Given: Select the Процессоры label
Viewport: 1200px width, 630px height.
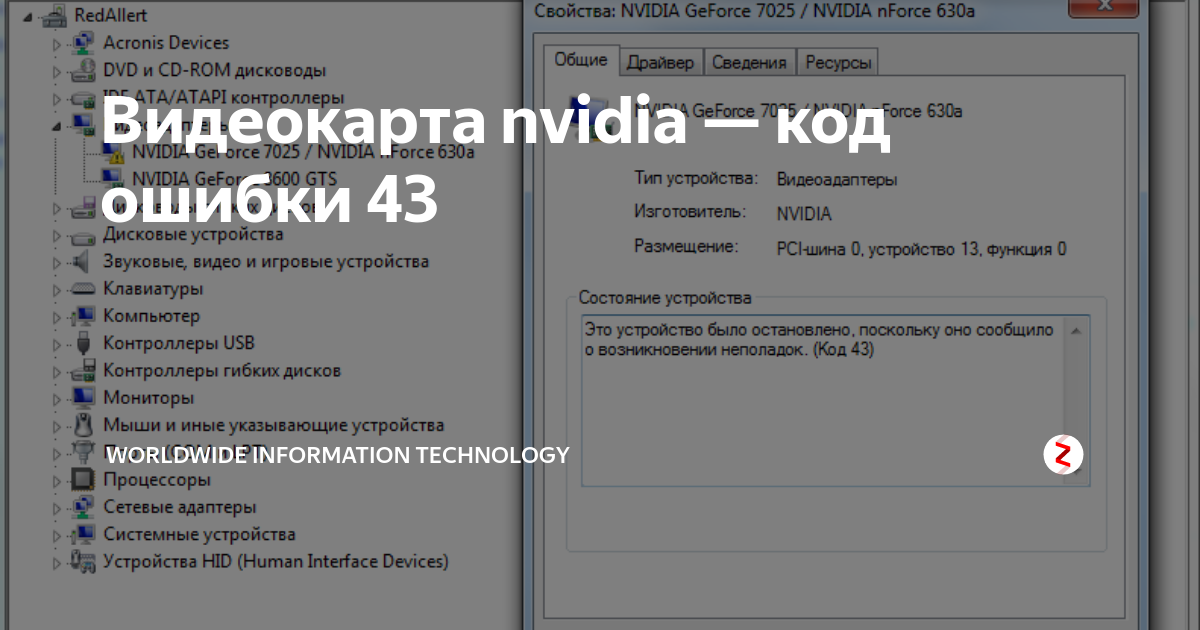Looking at the screenshot, I should click(x=157, y=480).
